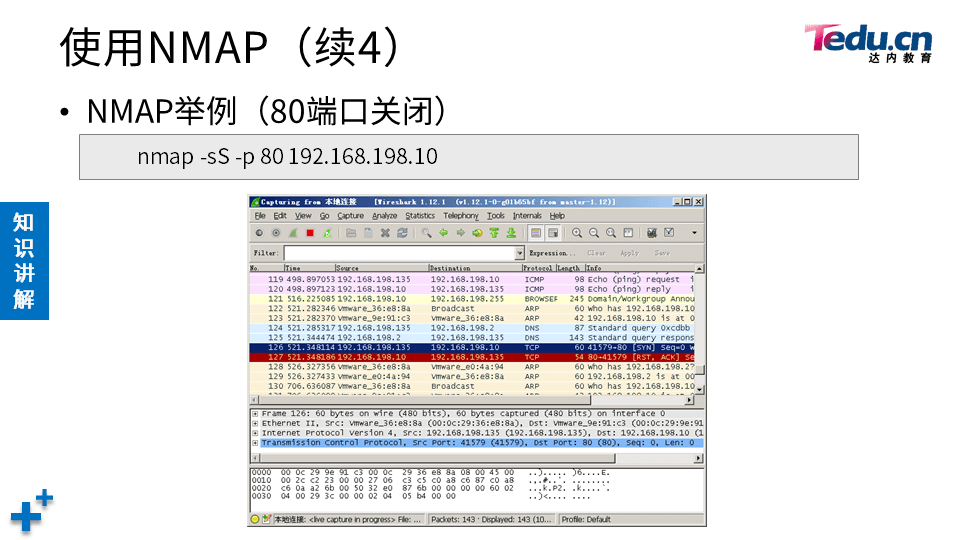
Task: Open the Go menu
Action: [324, 216]
